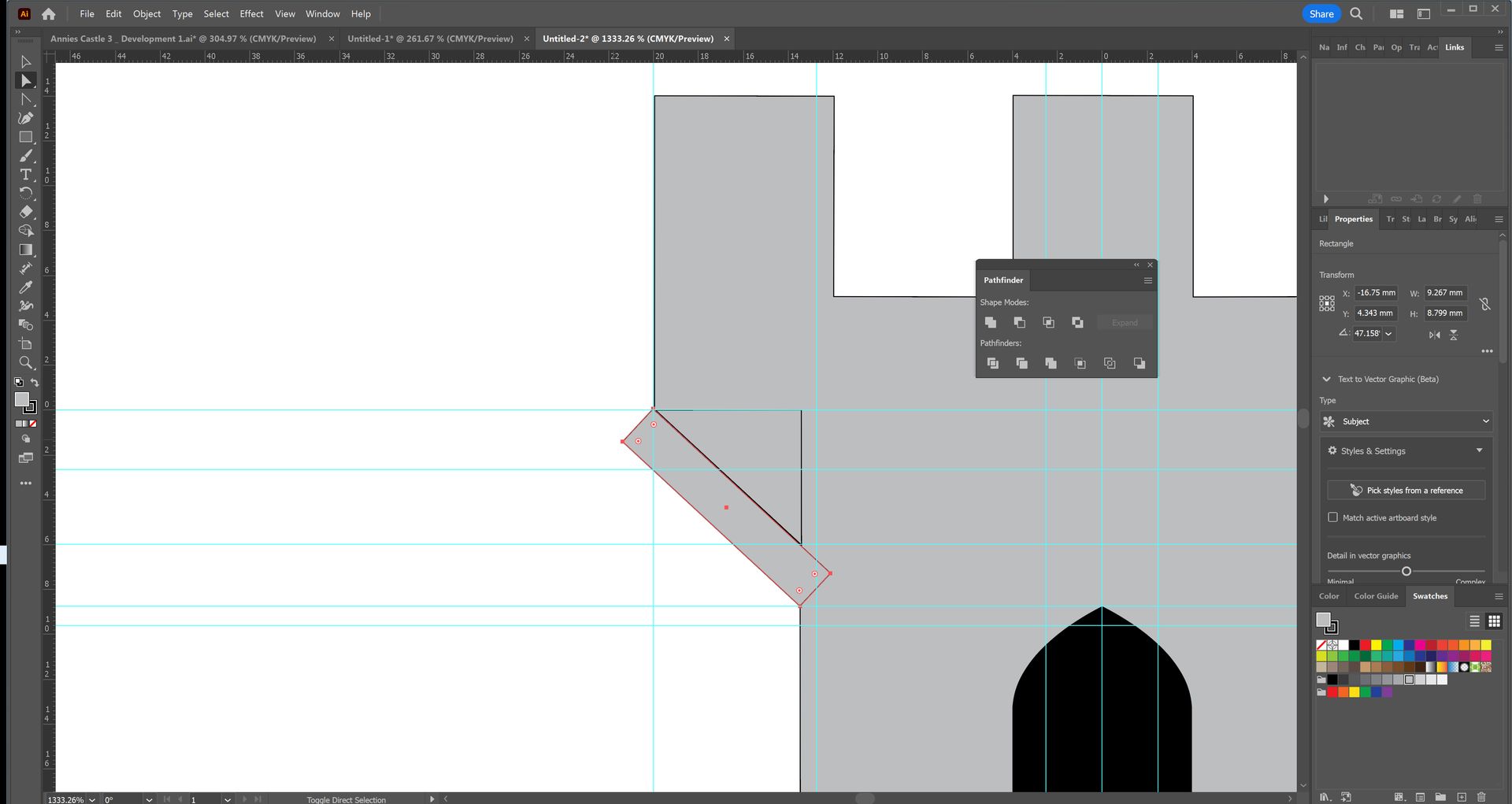Image resolution: width=1512 pixels, height=804 pixels.
Task: Select the Rectangle tool
Action: coord(25,137)
